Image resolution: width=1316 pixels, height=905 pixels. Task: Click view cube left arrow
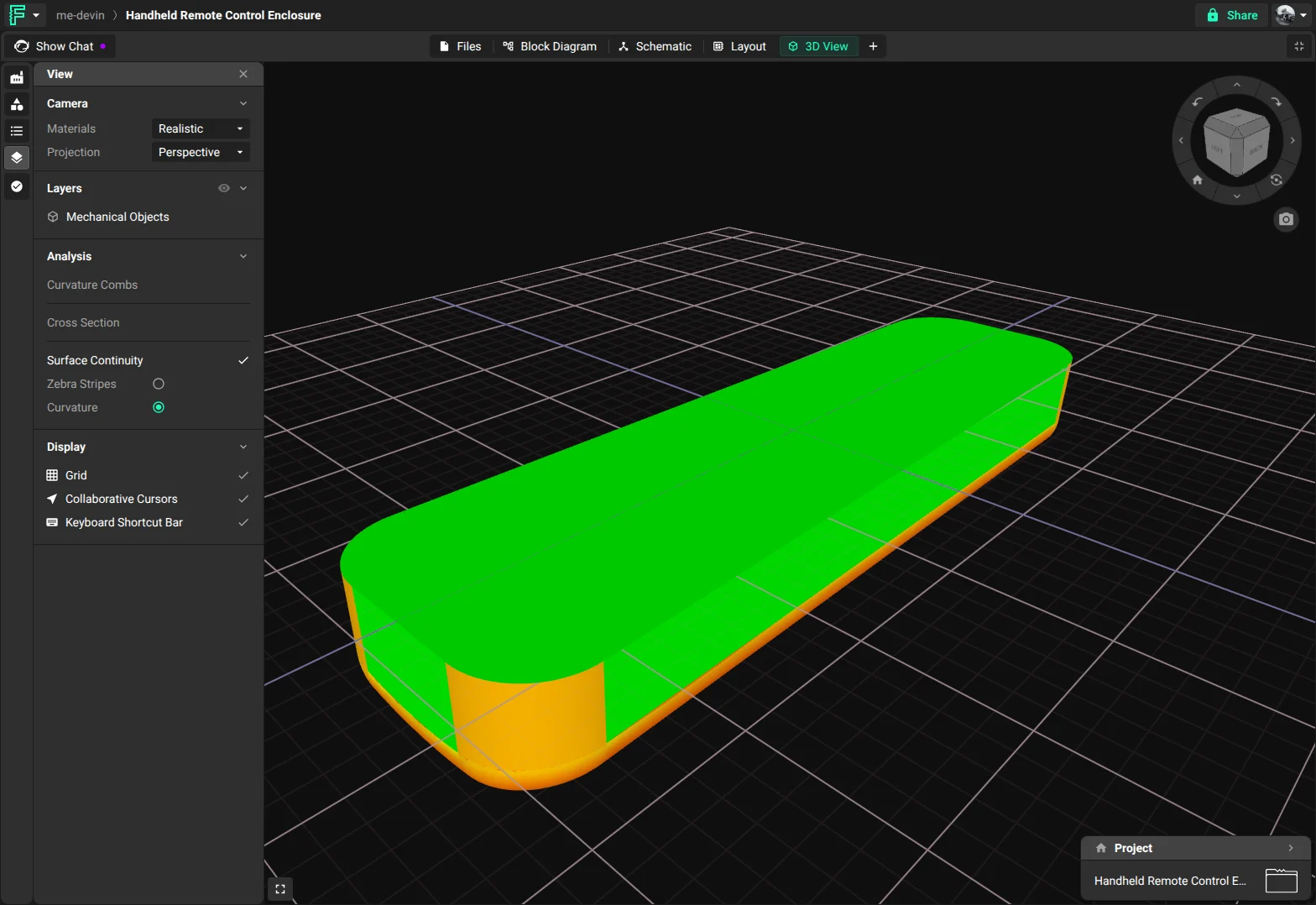pos(1181,140)
